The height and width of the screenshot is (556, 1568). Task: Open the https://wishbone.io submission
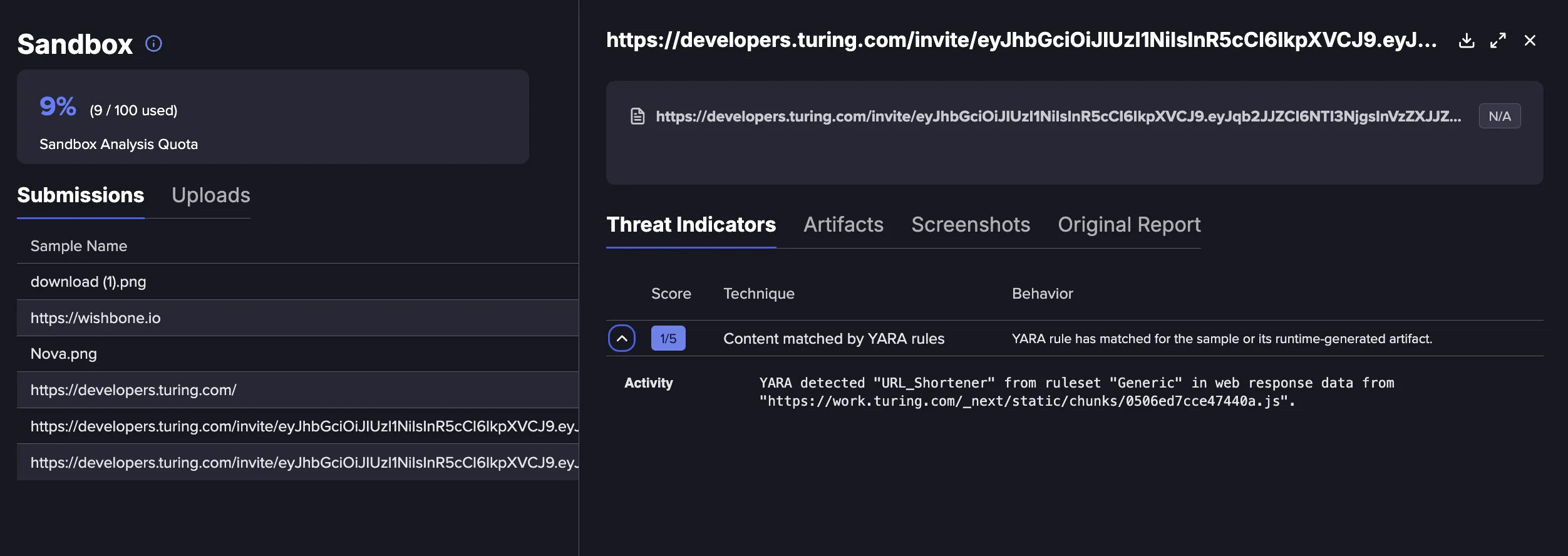[x=297, y=318]
